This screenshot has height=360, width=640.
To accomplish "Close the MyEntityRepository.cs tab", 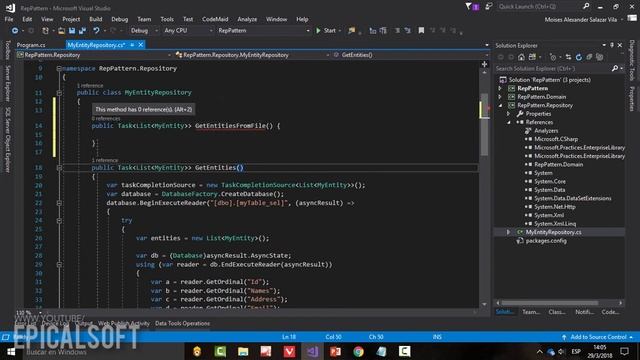I will pos(141,45).
